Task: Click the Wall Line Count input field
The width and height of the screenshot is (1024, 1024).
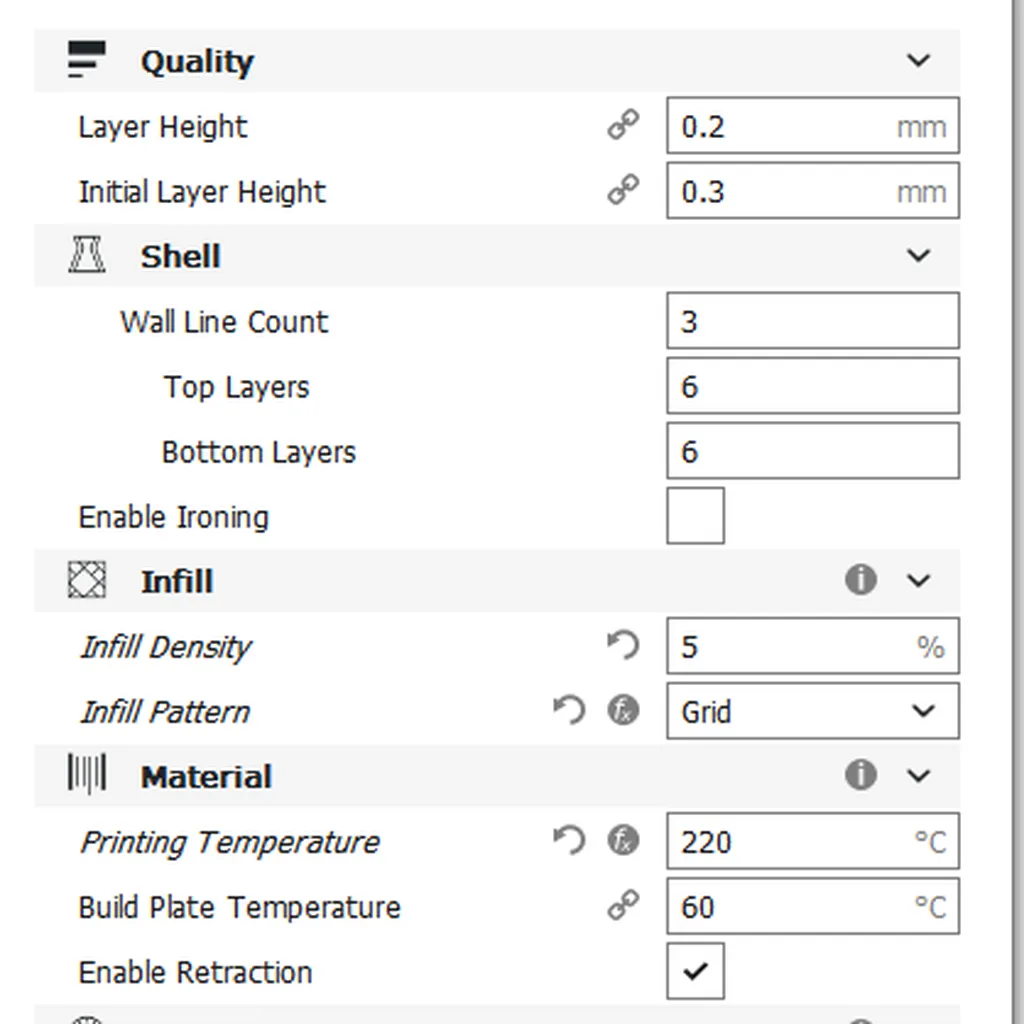Action: 812,321
